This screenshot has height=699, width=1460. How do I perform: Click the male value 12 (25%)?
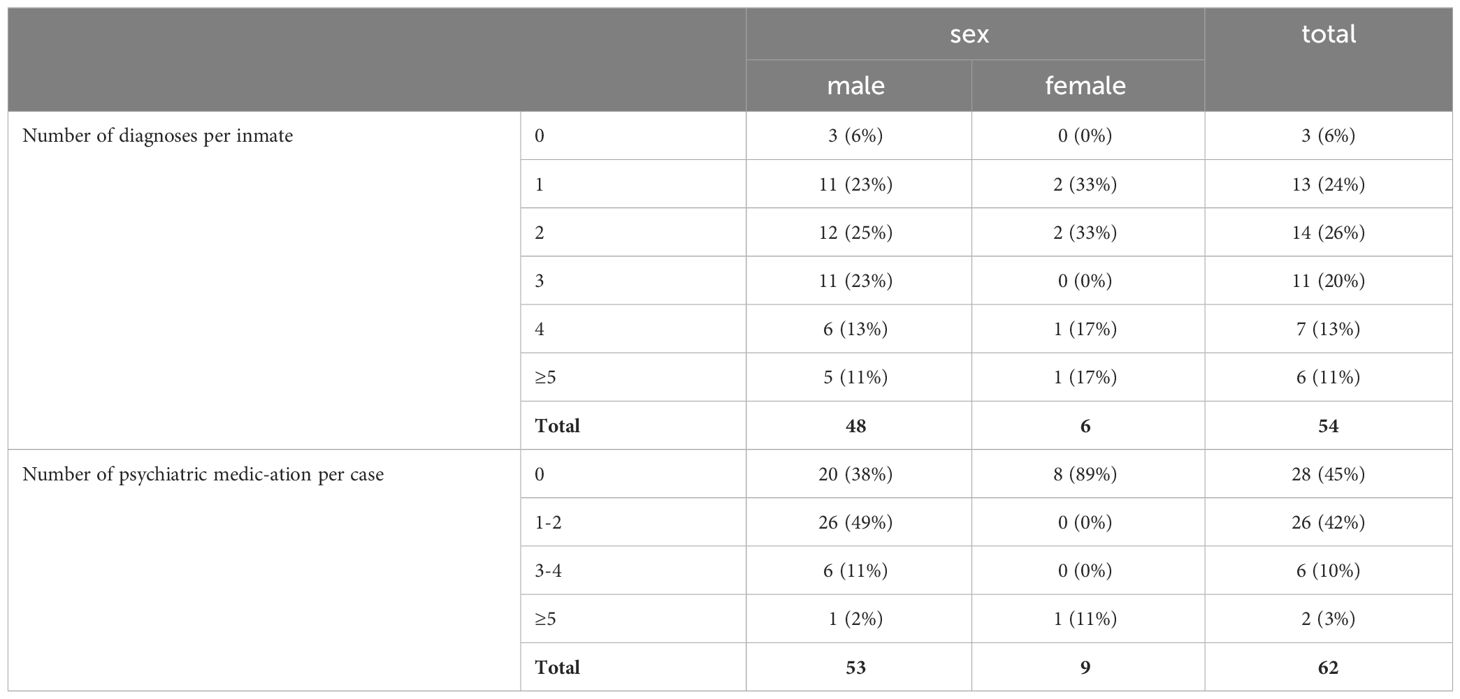[x=856, y=233]
